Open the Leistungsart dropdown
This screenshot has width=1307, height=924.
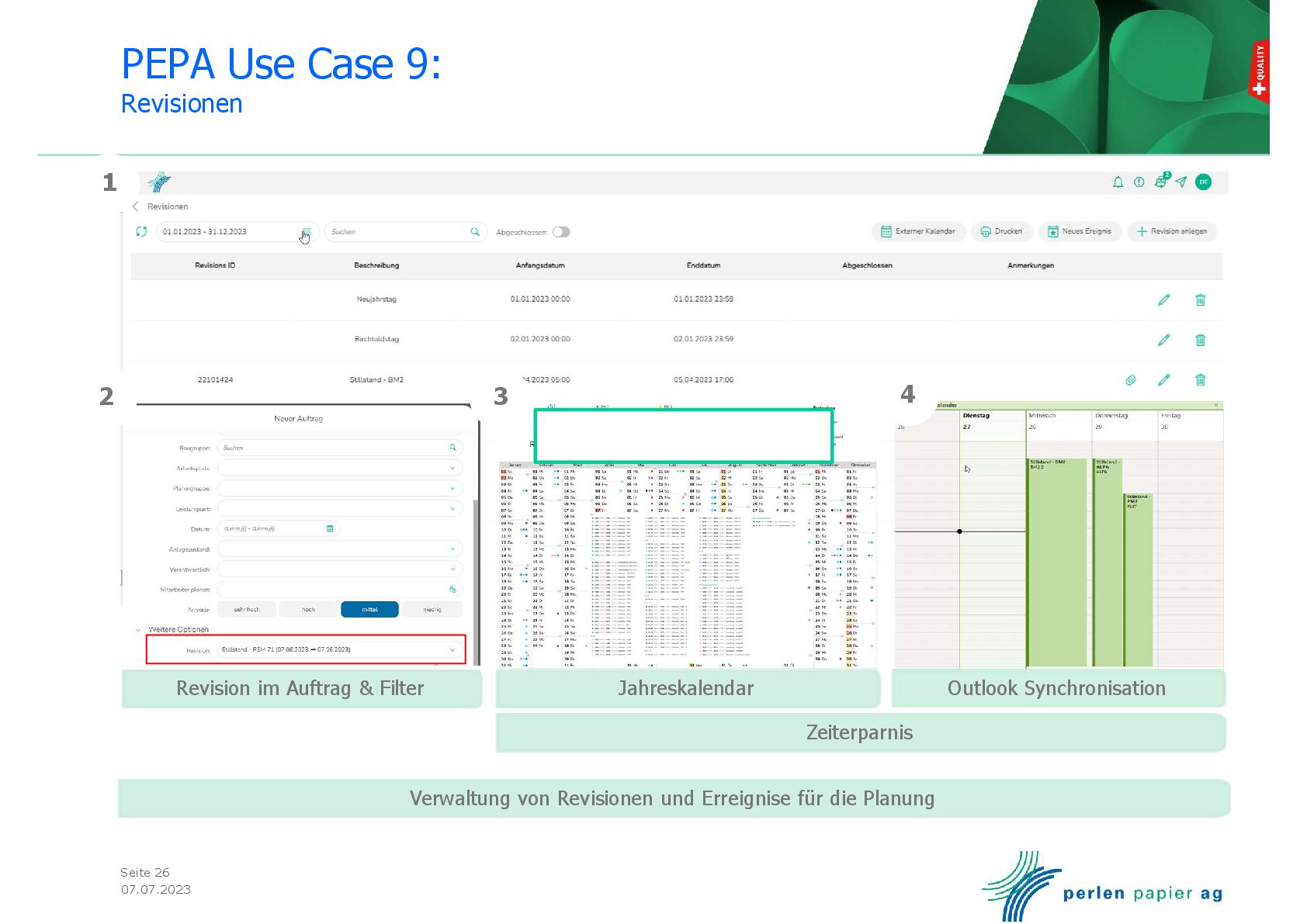[340, 508]
